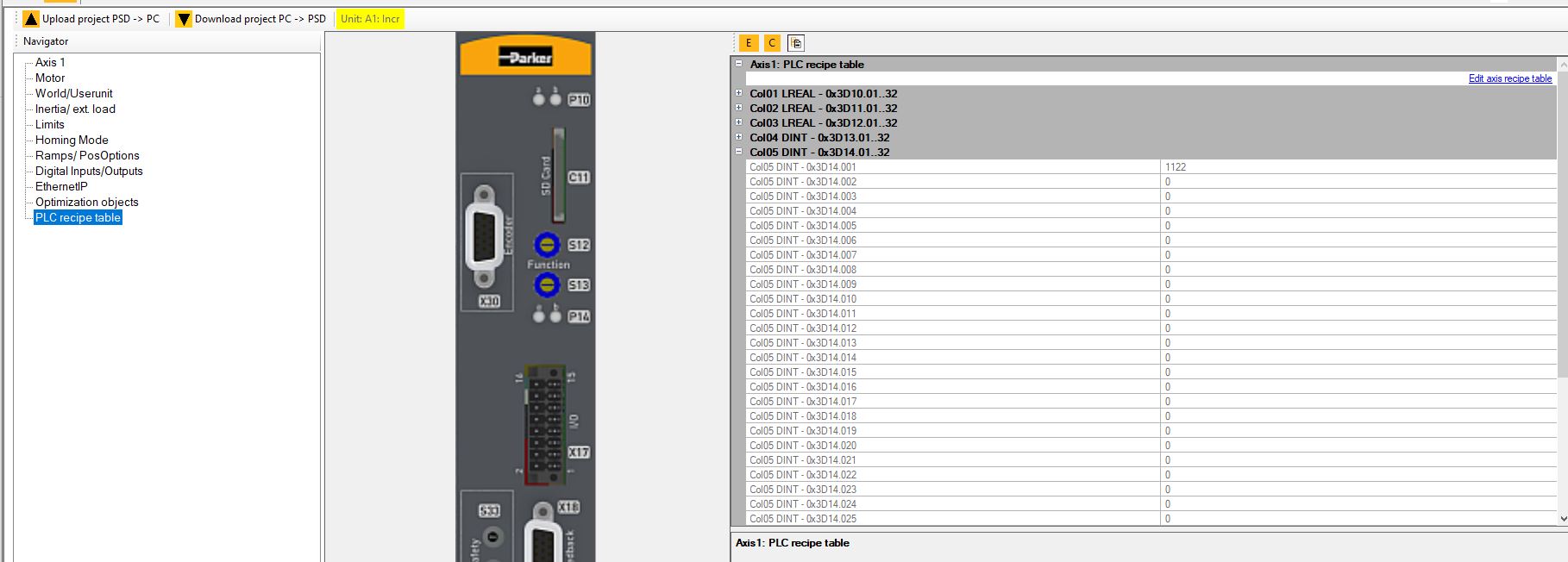1568x562 pixels.
Task: Click the orange C toolbar icon
Action: 772,43
